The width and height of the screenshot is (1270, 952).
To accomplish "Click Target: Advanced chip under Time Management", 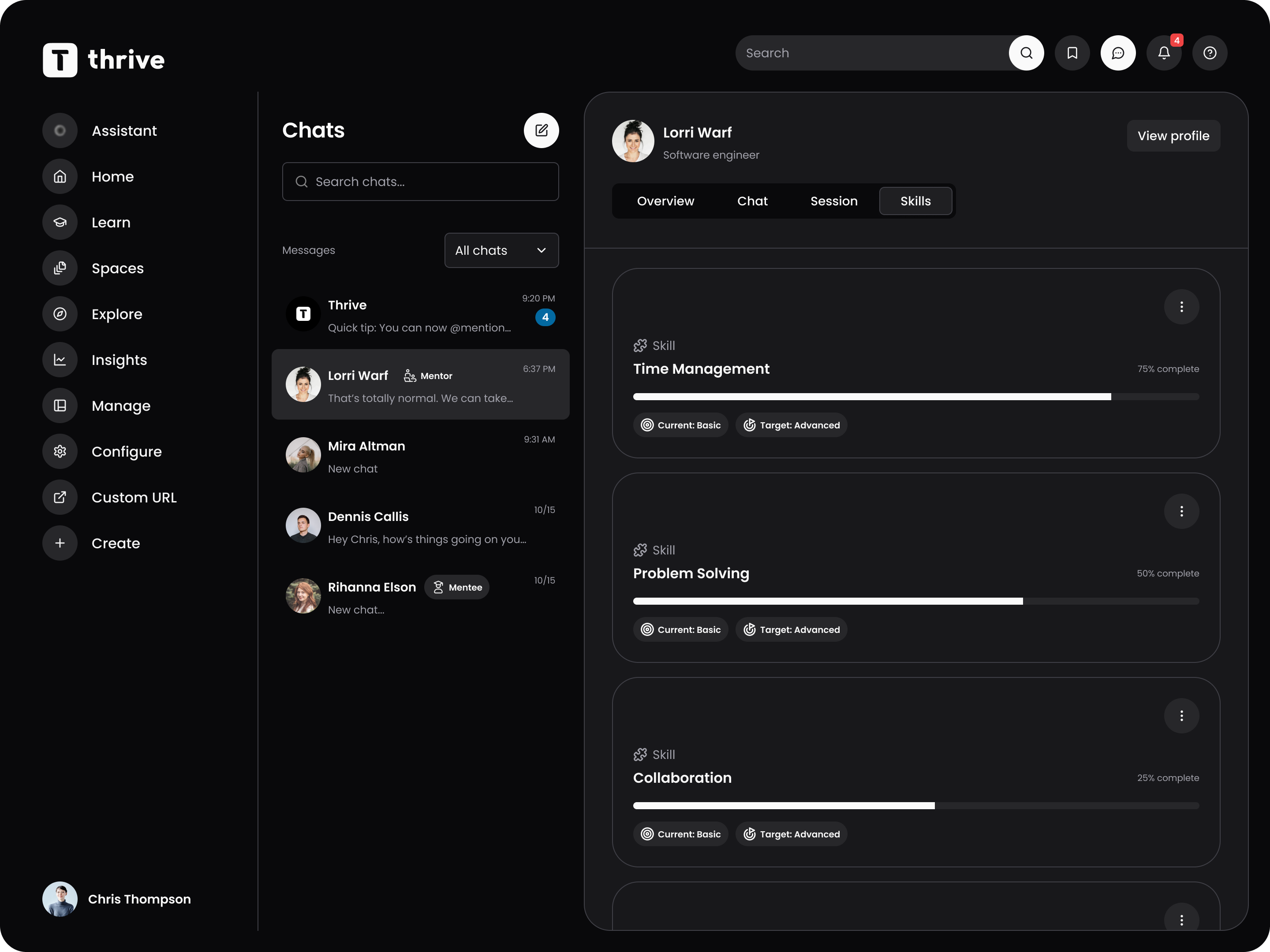I will point(791,425).
